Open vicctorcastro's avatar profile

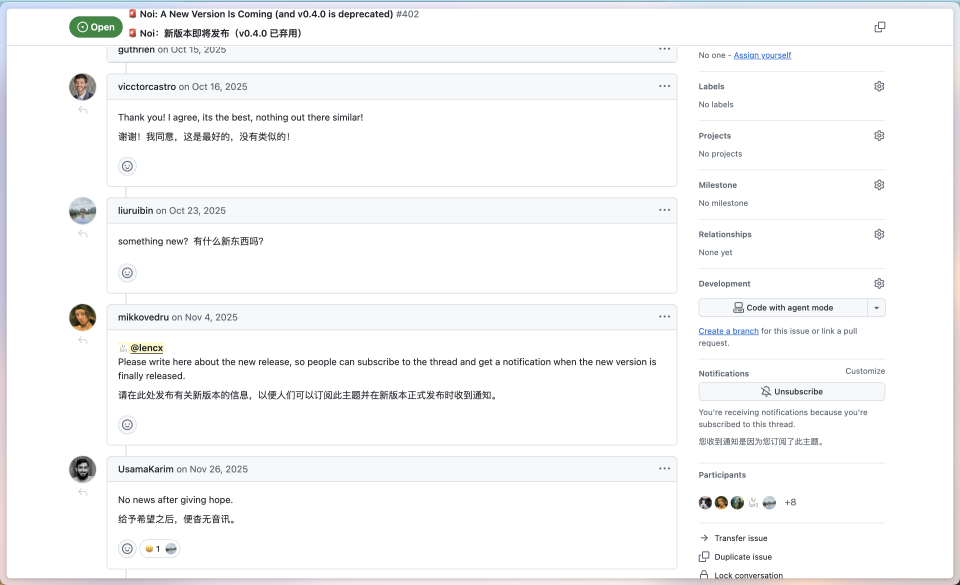coord(83,87)
